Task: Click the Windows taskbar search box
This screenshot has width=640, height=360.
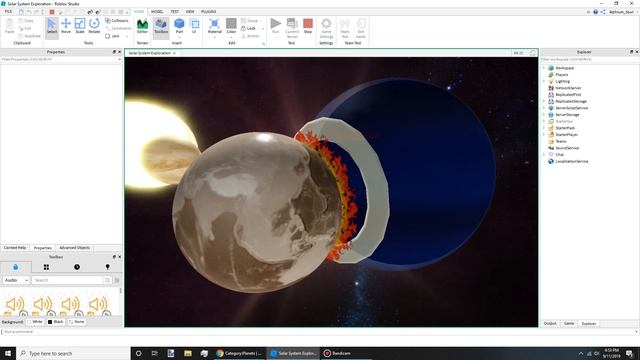Action: click(x=73, y=353)
